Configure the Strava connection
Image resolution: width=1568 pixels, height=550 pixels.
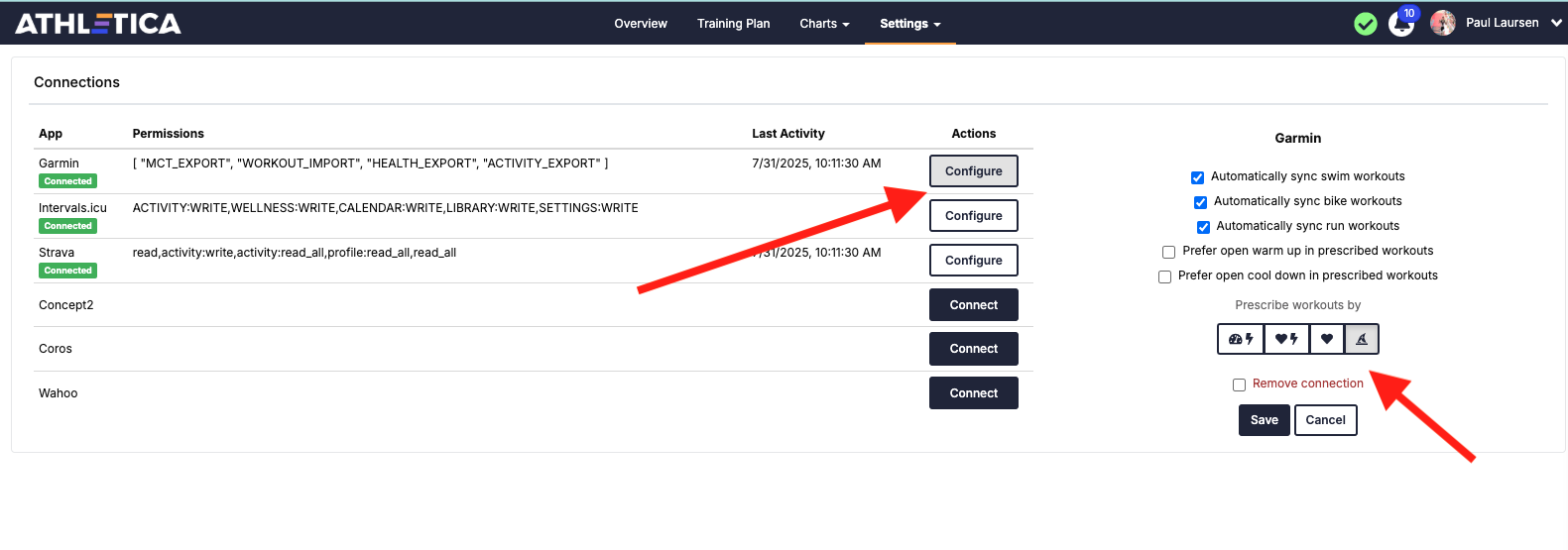tap(973, 260)
